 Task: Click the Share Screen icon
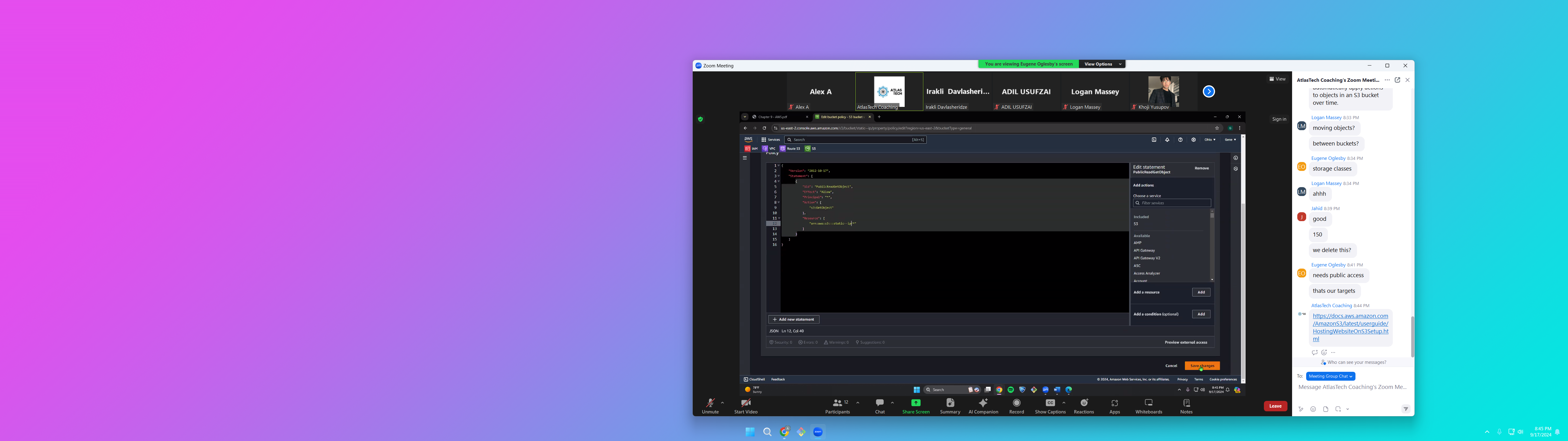click(915, 403)
